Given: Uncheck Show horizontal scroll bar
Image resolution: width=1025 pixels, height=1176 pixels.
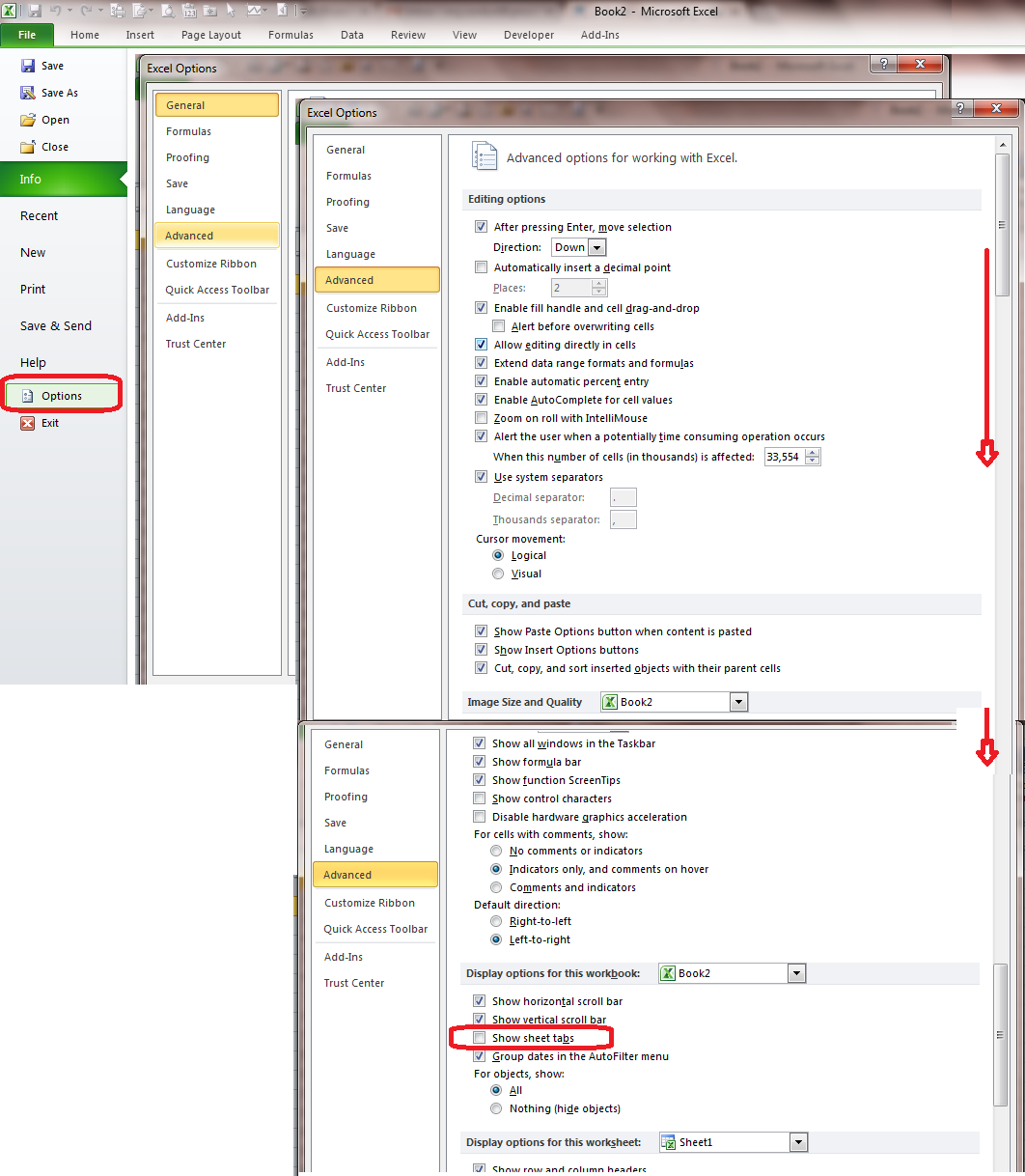Looking at the screenshot, I should click(480, 1001).
